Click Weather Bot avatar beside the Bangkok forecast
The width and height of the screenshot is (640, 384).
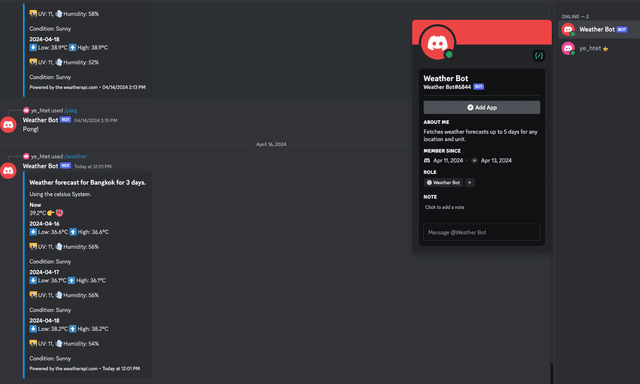click(x=8, y=171)
